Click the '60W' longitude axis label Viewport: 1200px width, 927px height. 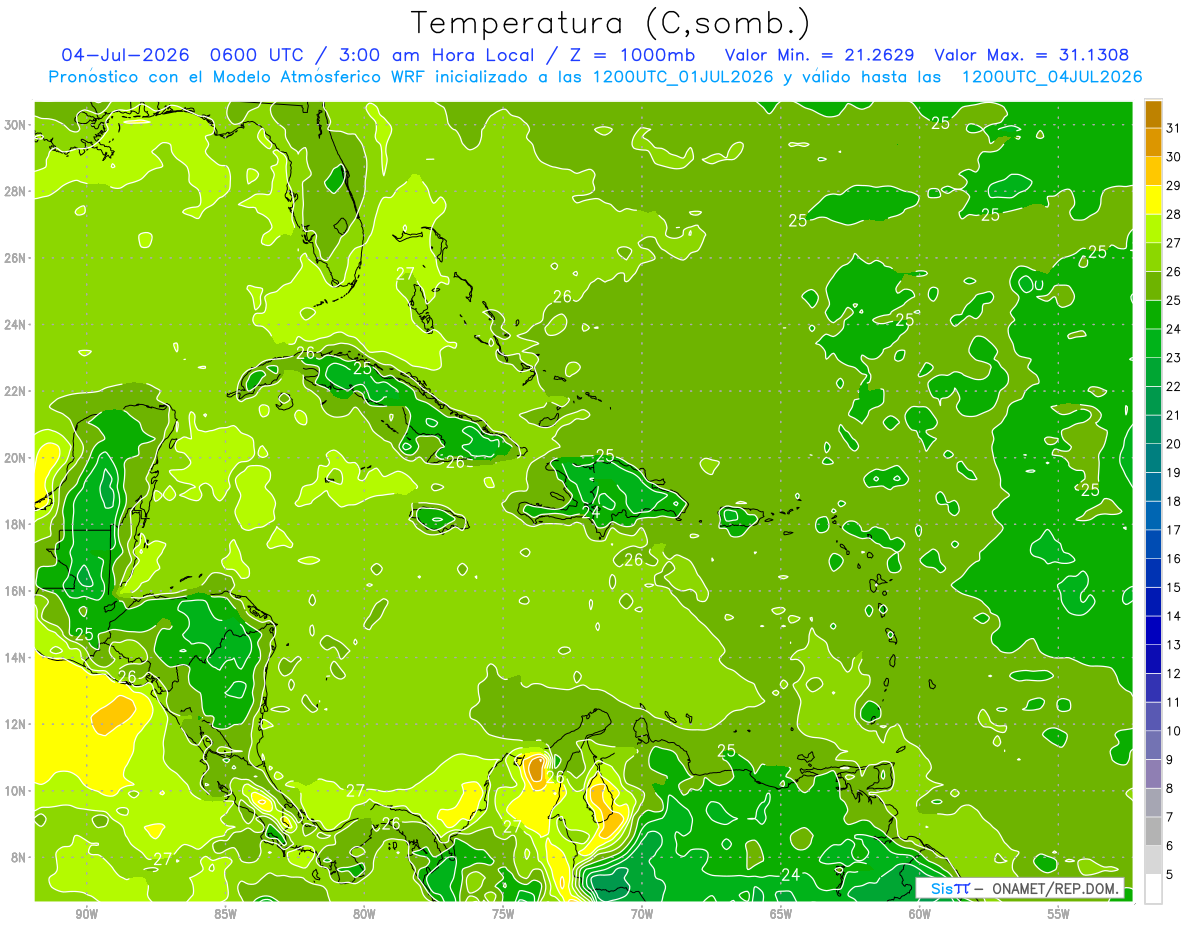point(920,914)
